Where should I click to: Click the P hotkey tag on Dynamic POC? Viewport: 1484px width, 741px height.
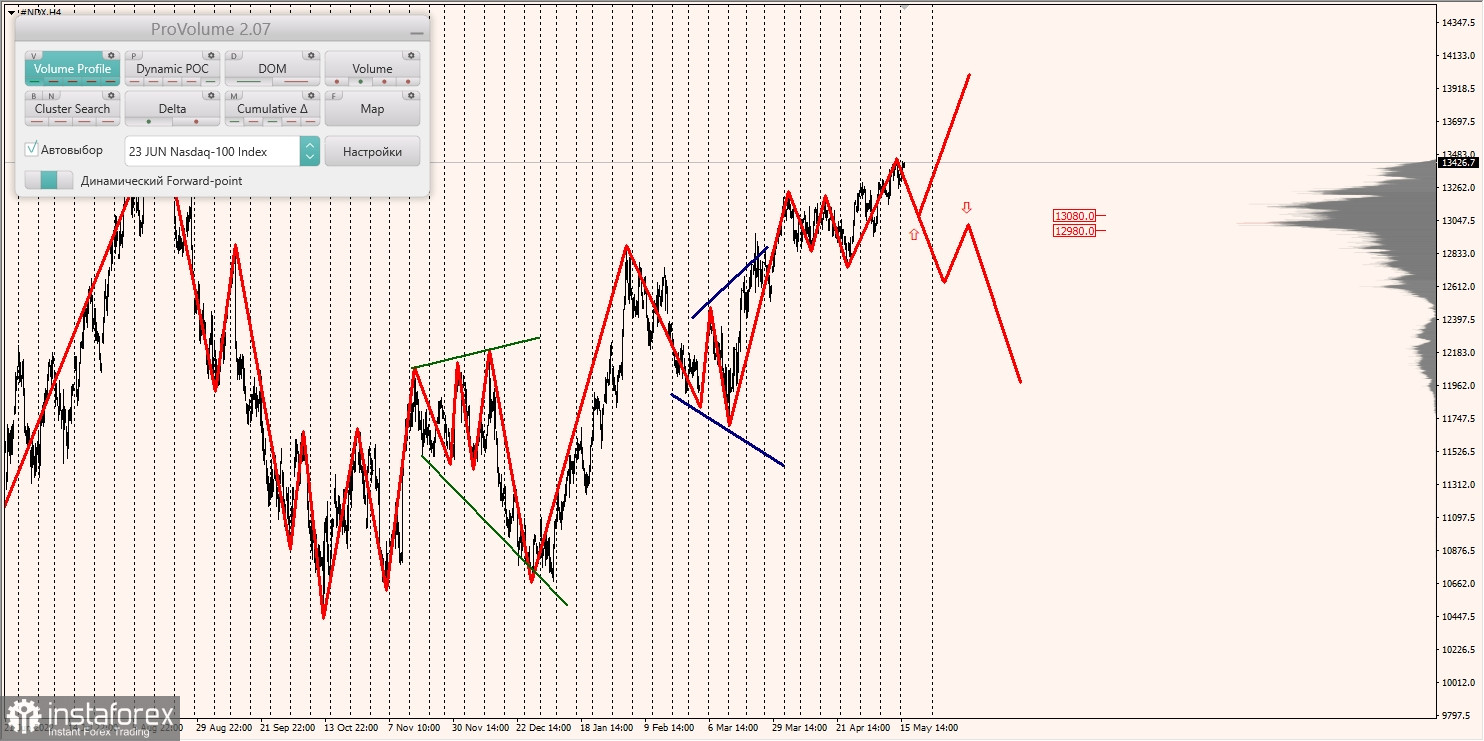(x=134, y=56)
